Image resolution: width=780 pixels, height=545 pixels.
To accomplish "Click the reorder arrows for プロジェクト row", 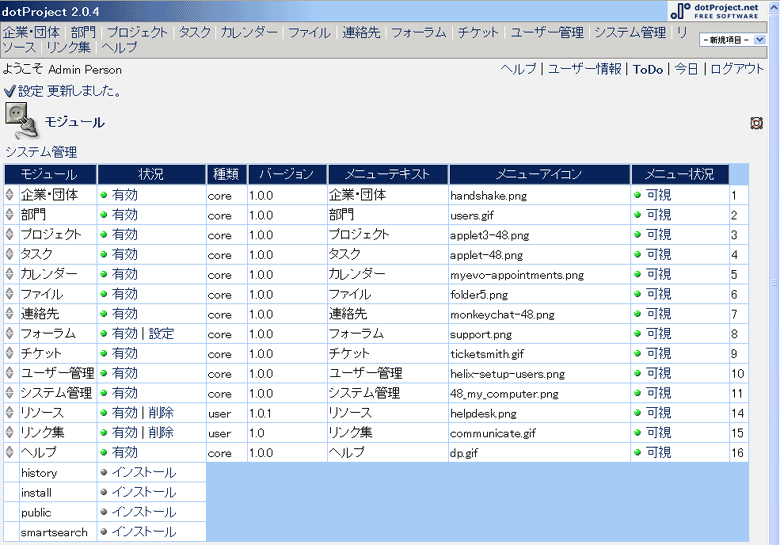I will pyautogui.click(x=9, y=234).
